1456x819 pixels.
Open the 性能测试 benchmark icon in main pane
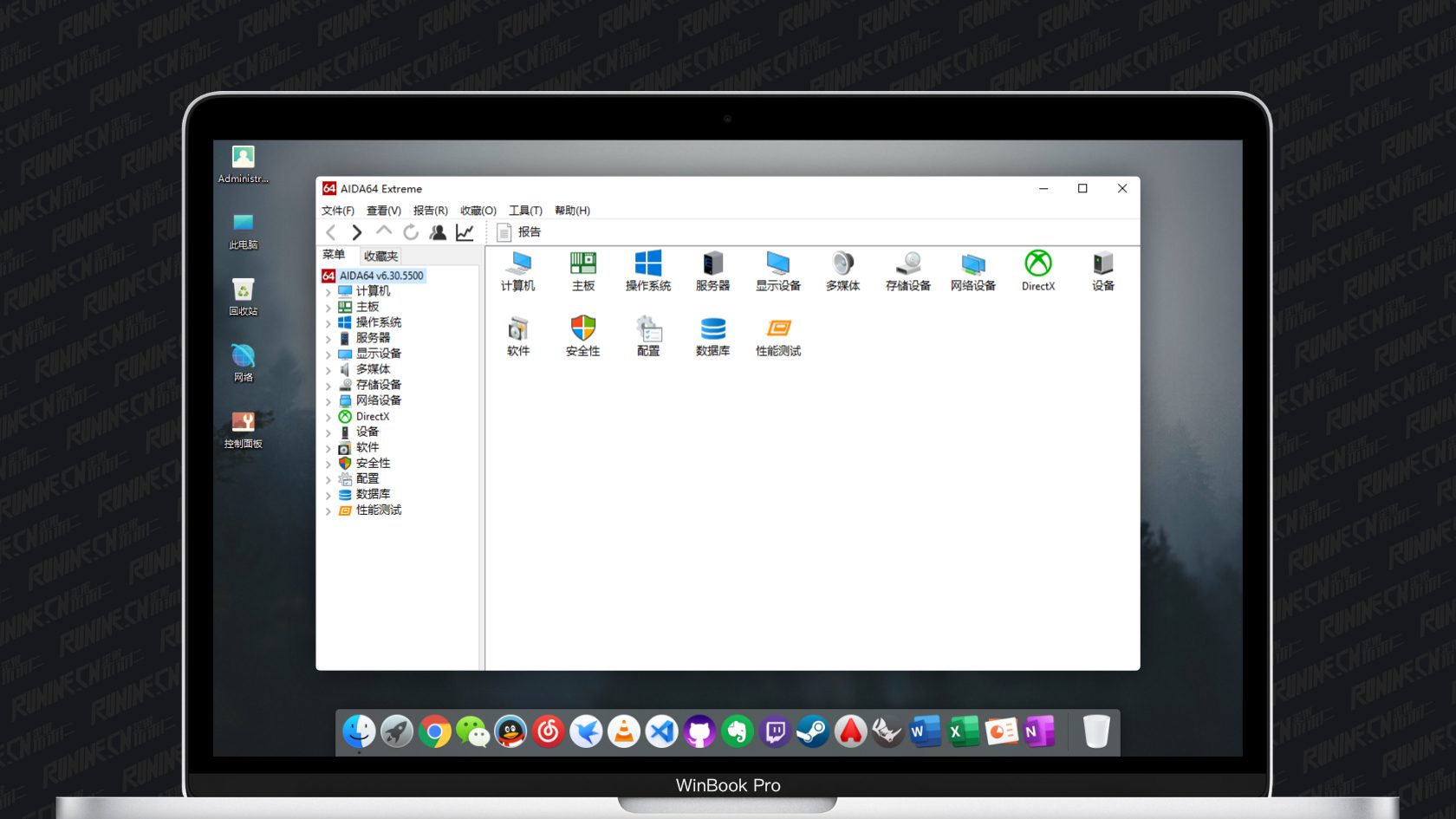[x=778, y=336]
